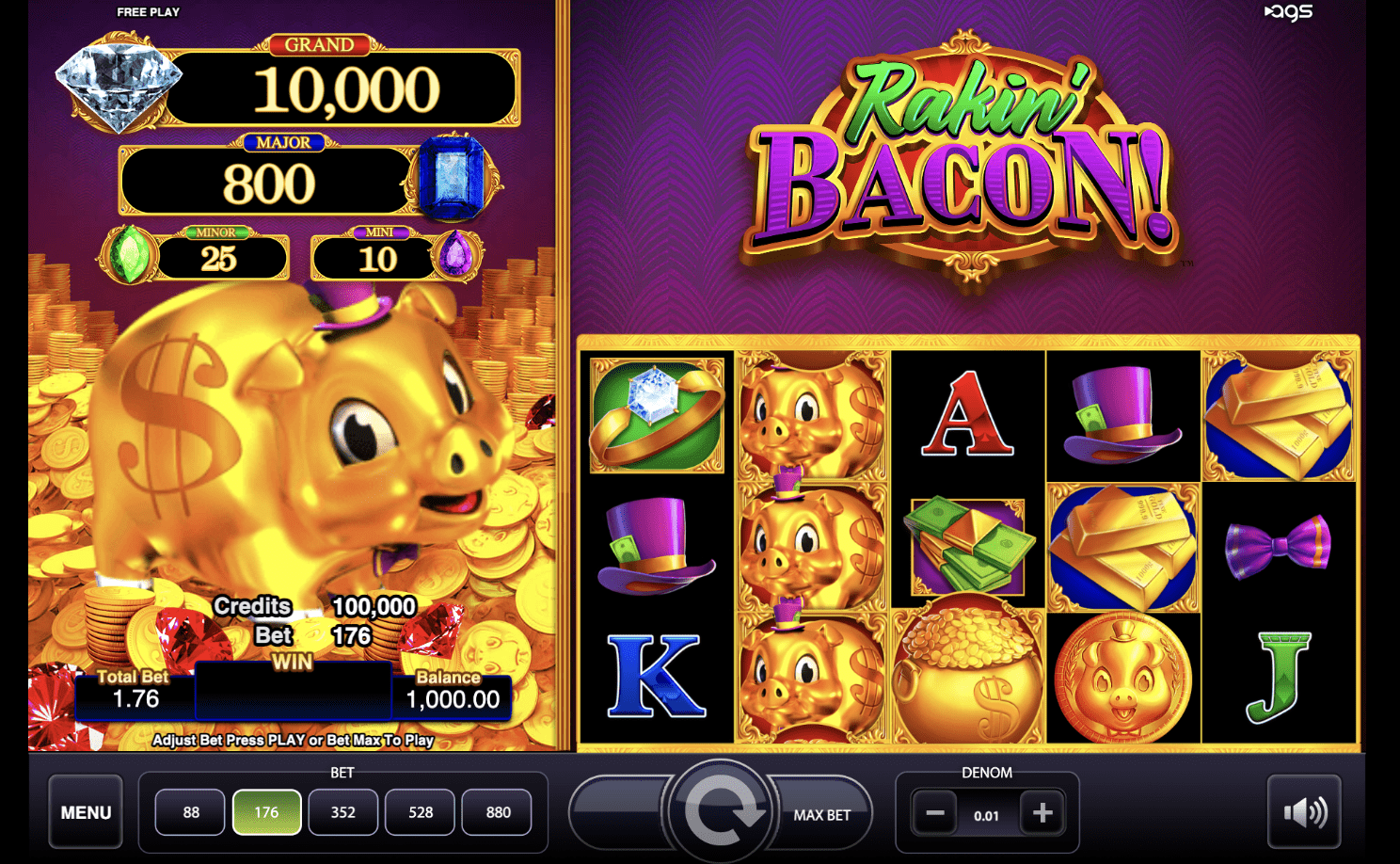
Task: Click the red letter A symbol
Action: click(967, 414)
